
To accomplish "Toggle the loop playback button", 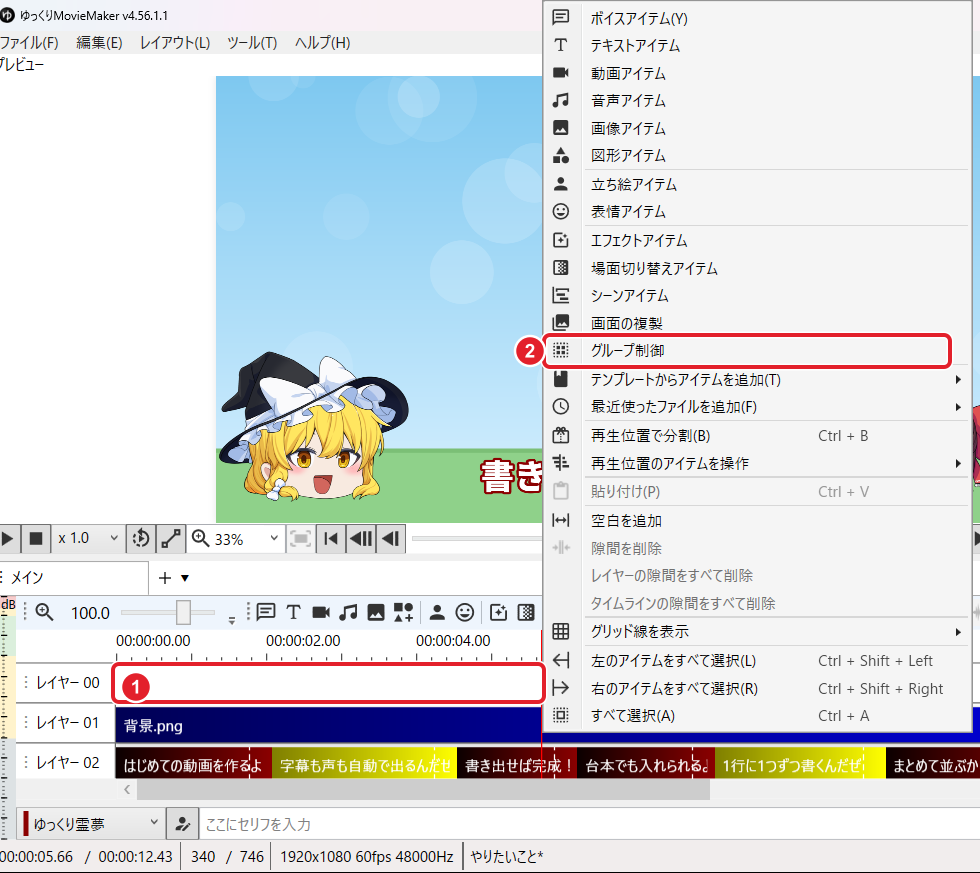I will coord(141,539).
